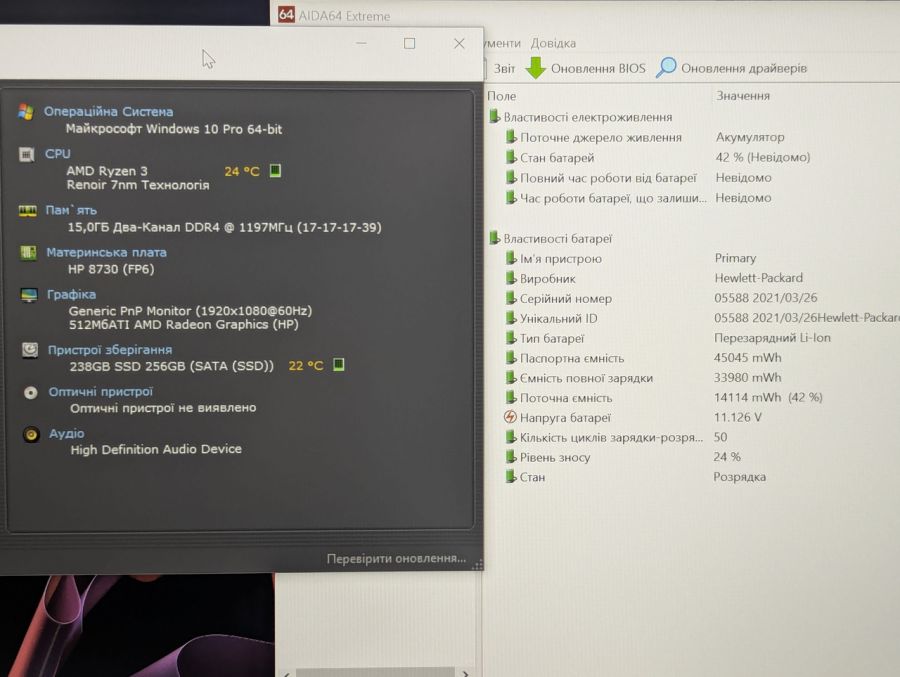The height and width of the screenshot is (677, 900).
Task: Click the battery icon beside Поточна ємність
Action: 511,397
